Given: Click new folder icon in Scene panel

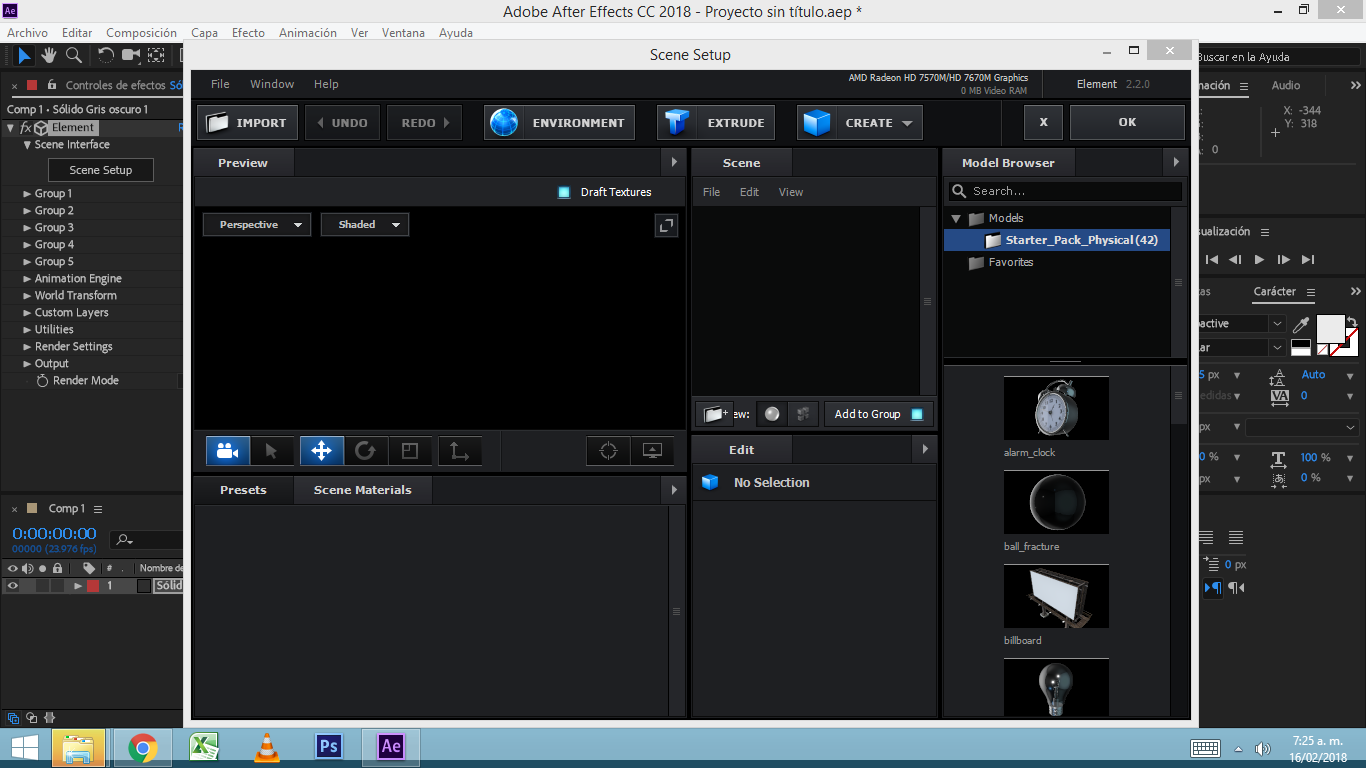Looking at the screenshot, I should [713, 414].
